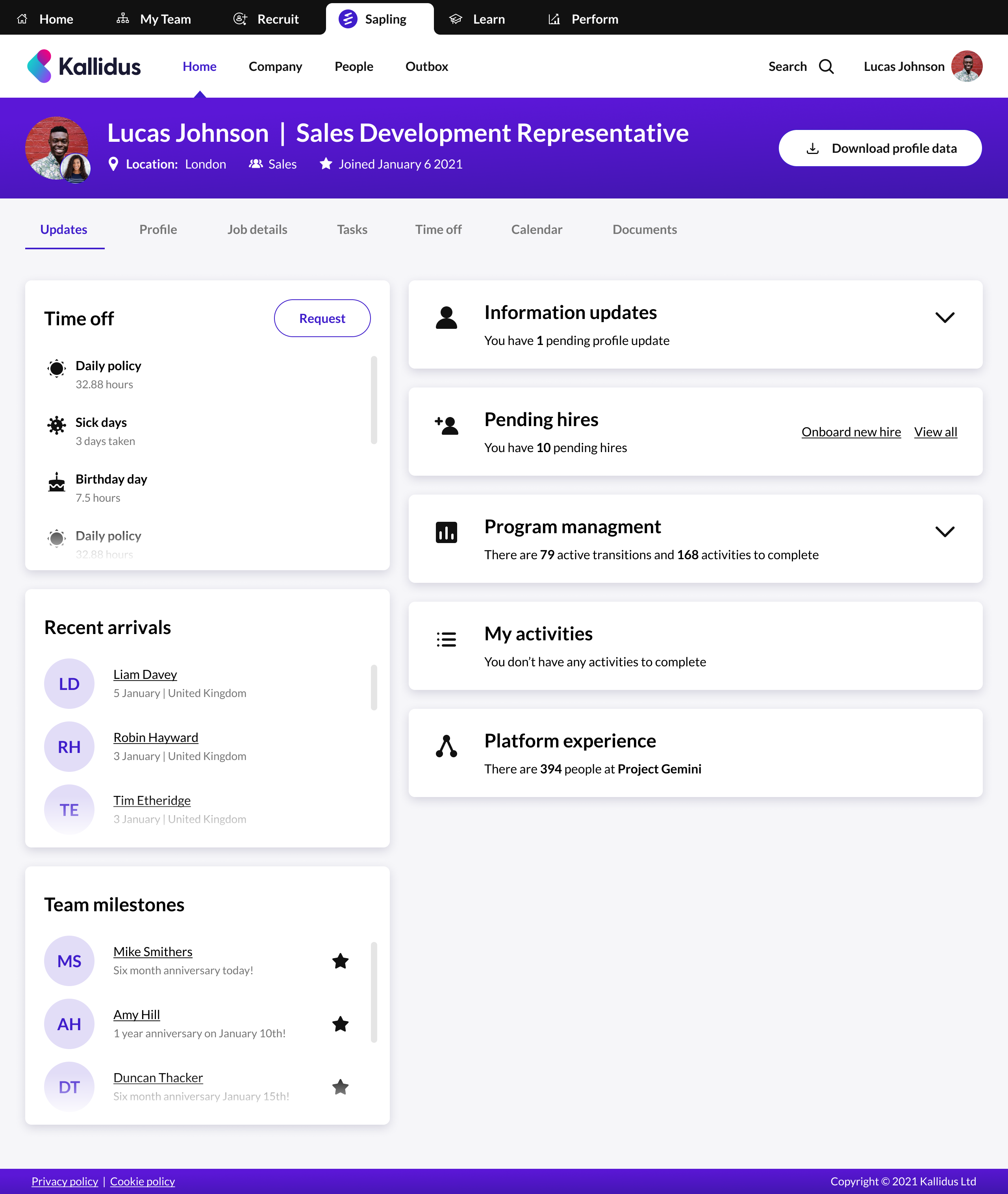Click the Platform experience icon
Screen dimensions: 1008x1194
tap(446, 746)
